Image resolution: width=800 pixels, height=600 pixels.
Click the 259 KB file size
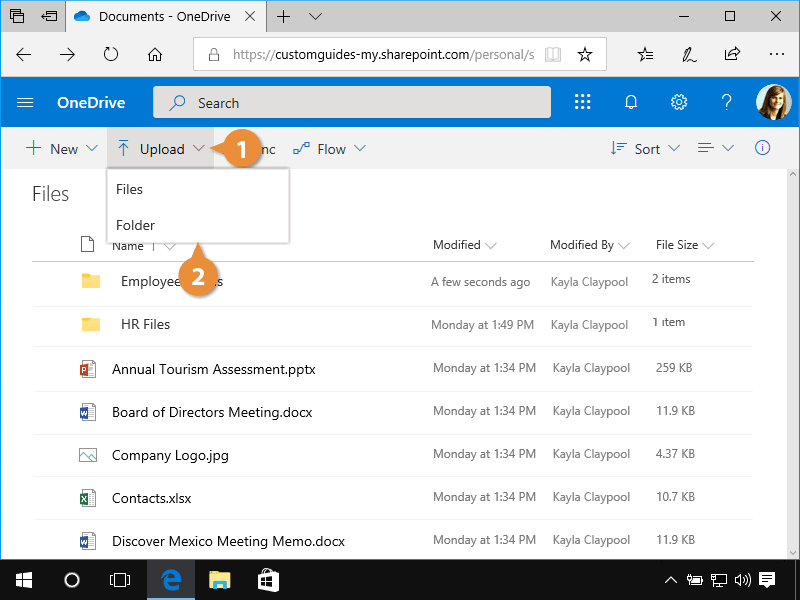[x=673, y=367]
